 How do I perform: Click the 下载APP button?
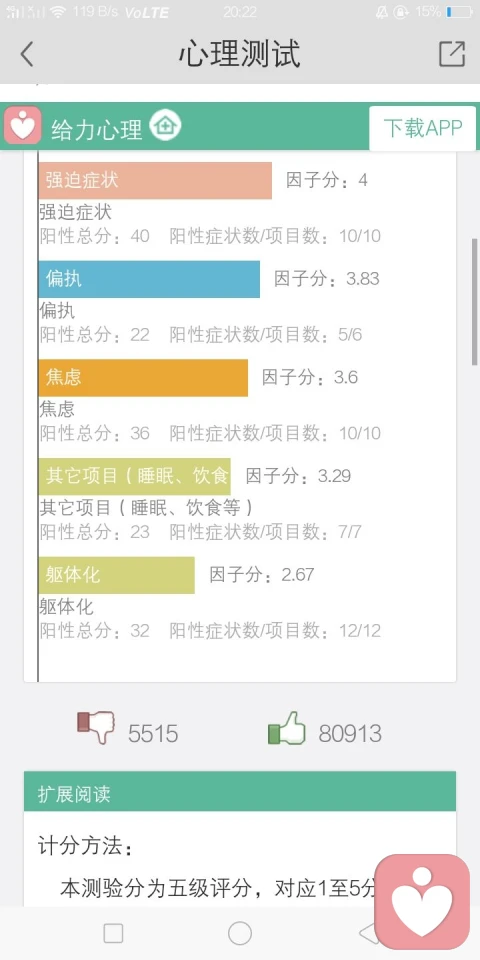[x=422, y=128]
